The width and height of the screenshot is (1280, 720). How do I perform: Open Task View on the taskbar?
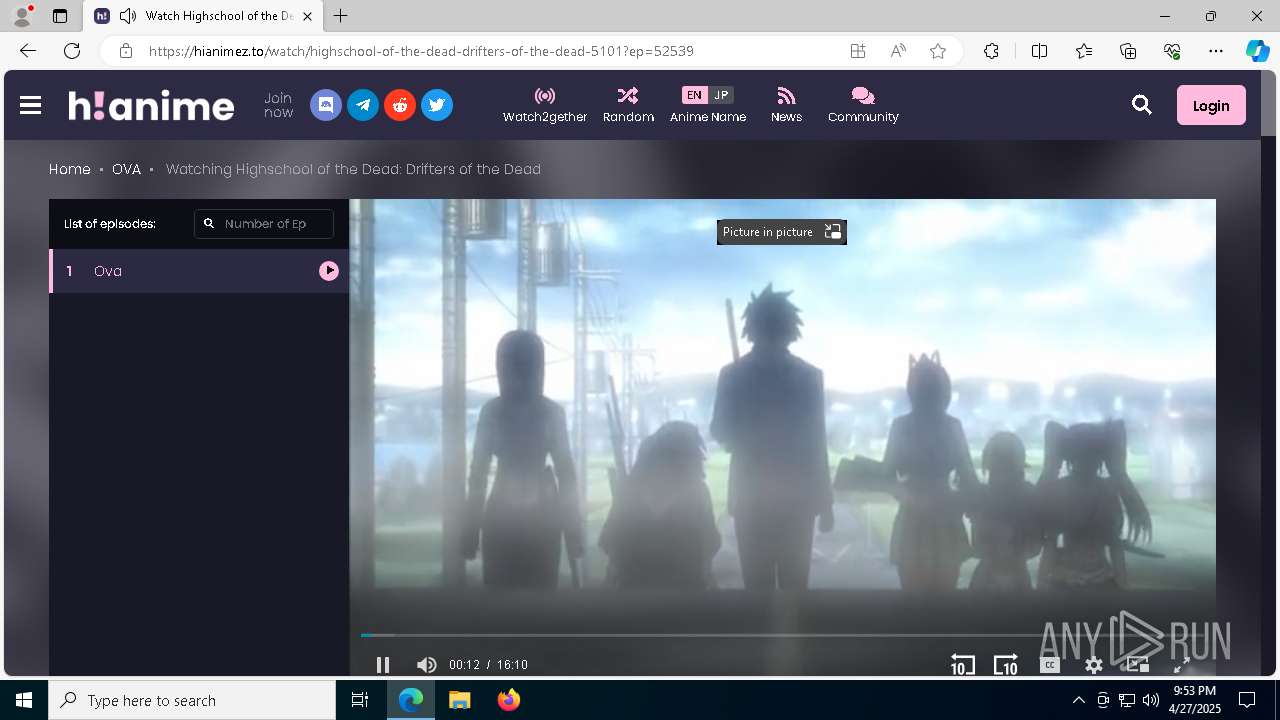point(360,700)
